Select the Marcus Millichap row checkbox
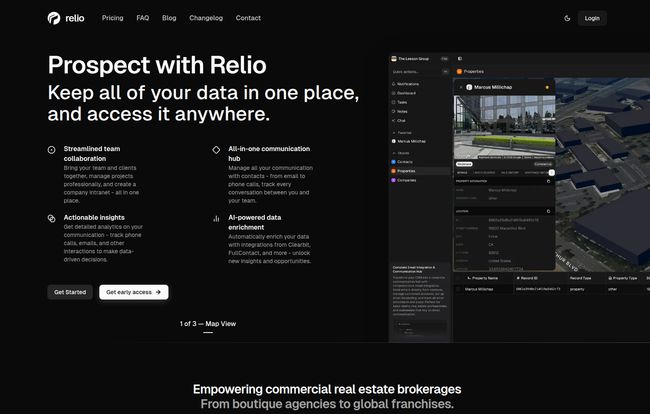Image resolution: width=650 pixels, height=414 pixels. coord(458,289)
